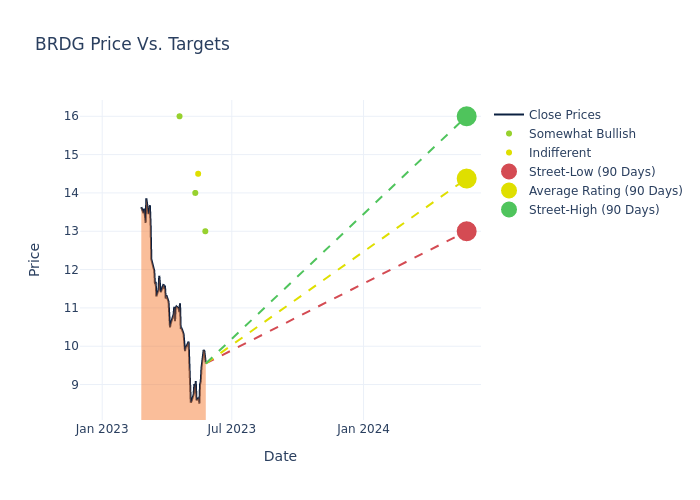Screen dimensions: 700x500
Task: Click the large red Street-Low marker on chart
Action: [x=466, y=231]
